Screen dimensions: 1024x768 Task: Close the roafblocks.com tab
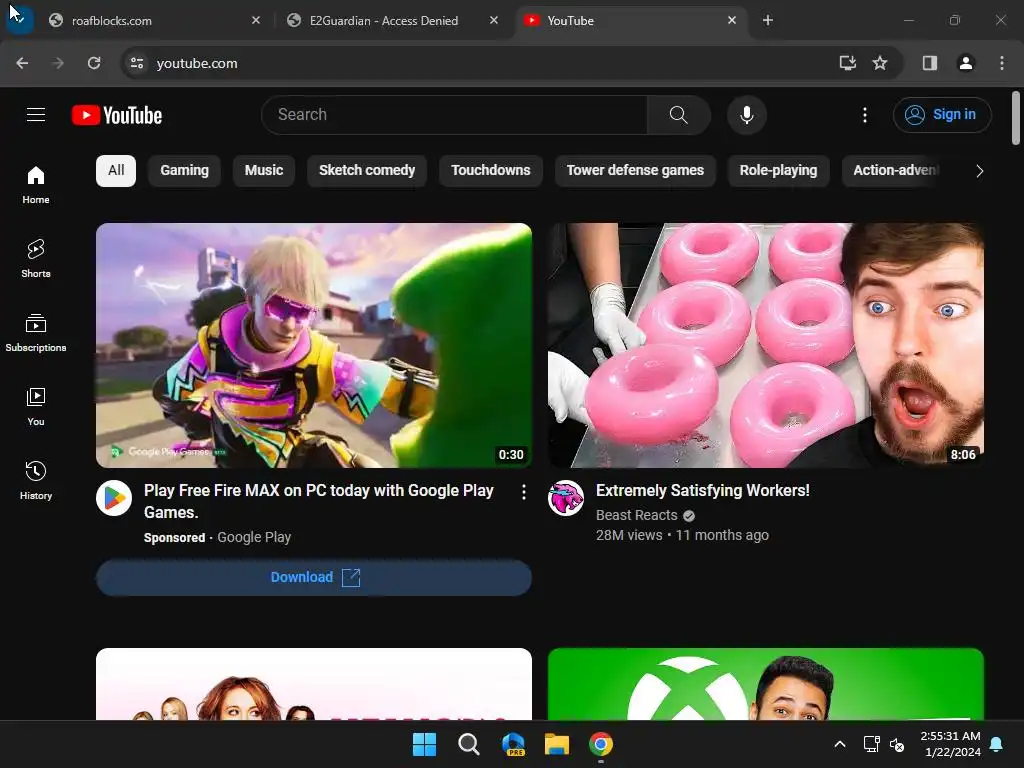256,20
